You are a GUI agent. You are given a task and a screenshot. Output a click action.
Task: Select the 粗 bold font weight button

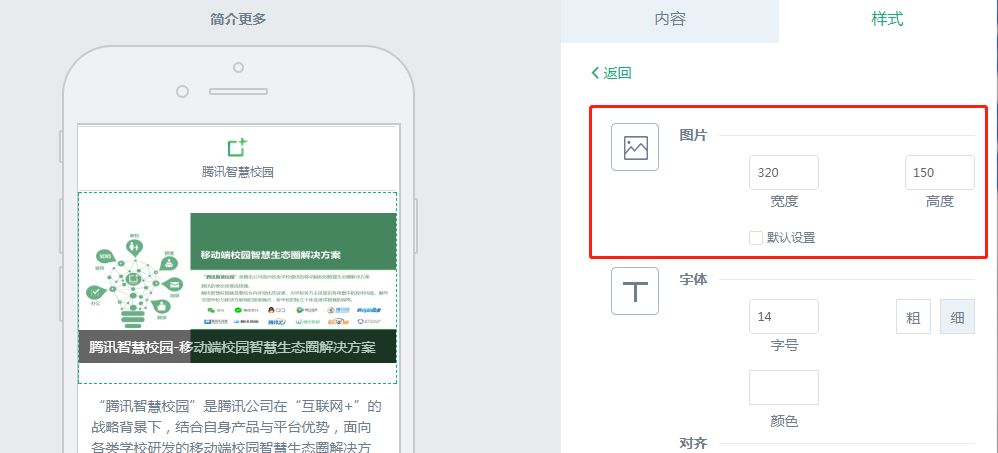tap(913, 316)
